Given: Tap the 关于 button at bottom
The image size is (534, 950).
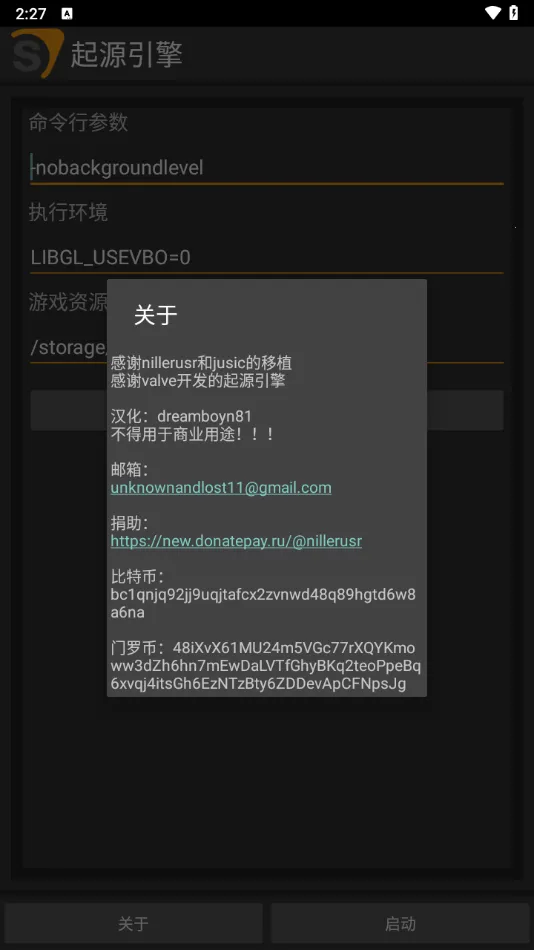Looking at the screenshot, I should coord(133,923).
